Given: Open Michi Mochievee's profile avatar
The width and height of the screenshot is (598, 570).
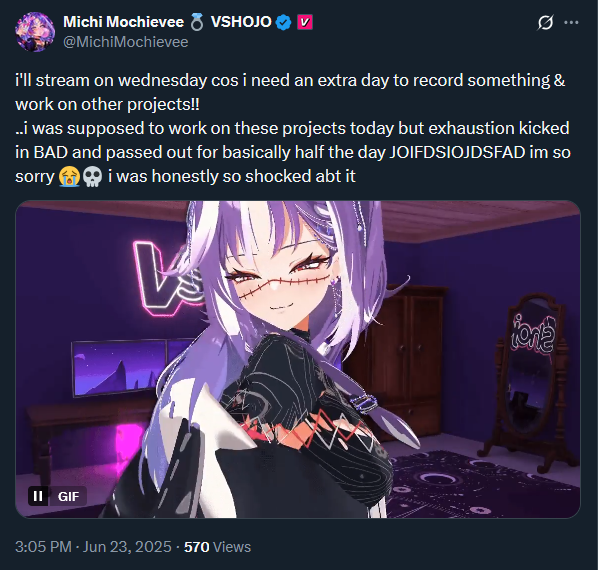Looking at the screenshot, I should [35, 32].
